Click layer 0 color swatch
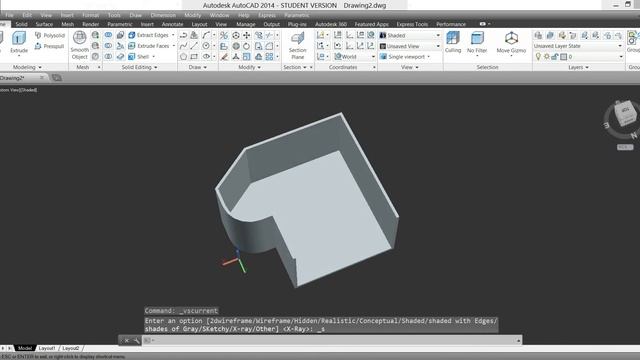Viewport: 640px width, 360px height. click(x=564, y=57)
